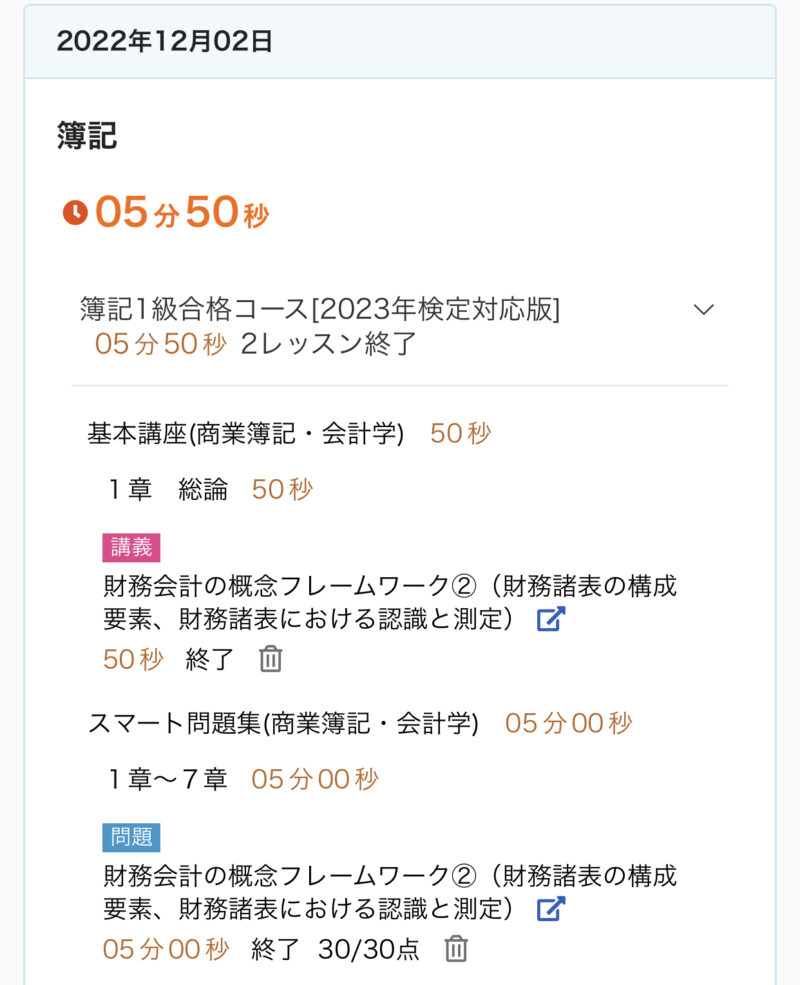Select the スマート問題集(商業簿記・会計学) section
This screenshot has width=800, height=985.
point(284,723)
